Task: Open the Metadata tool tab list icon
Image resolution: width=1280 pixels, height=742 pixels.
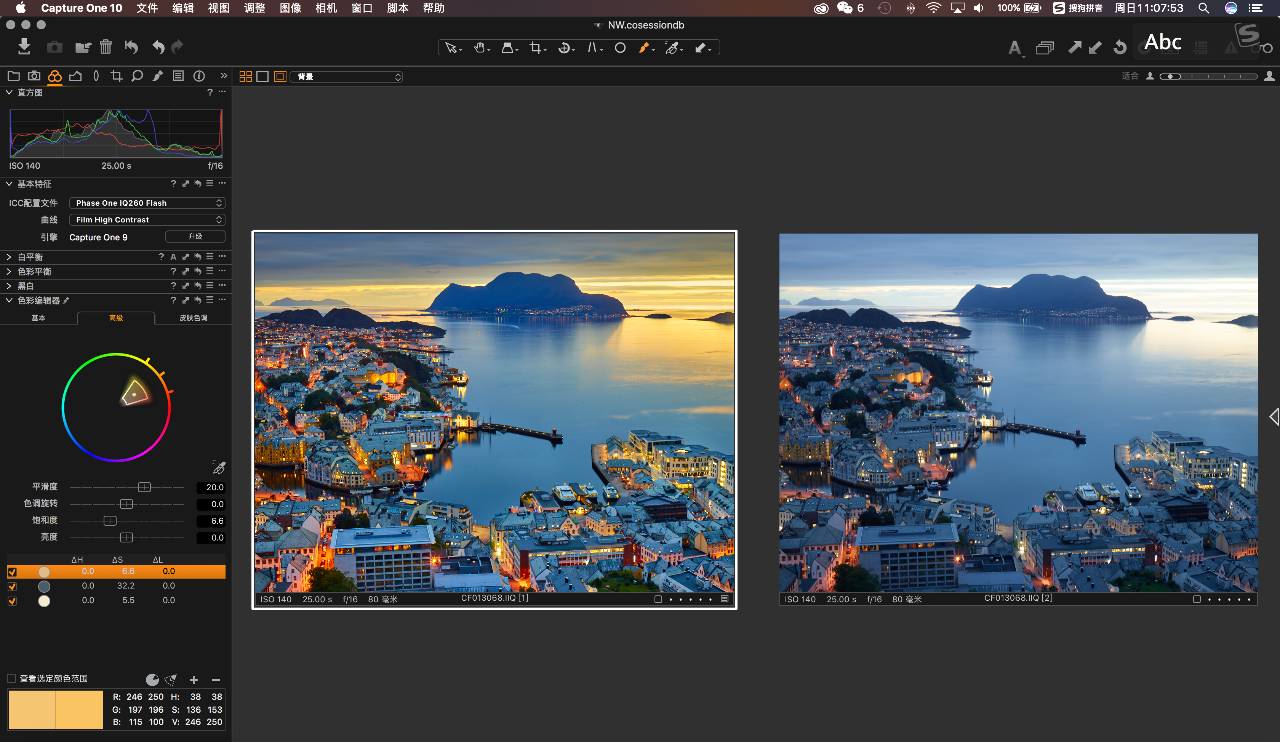Action: pos(178,76)
